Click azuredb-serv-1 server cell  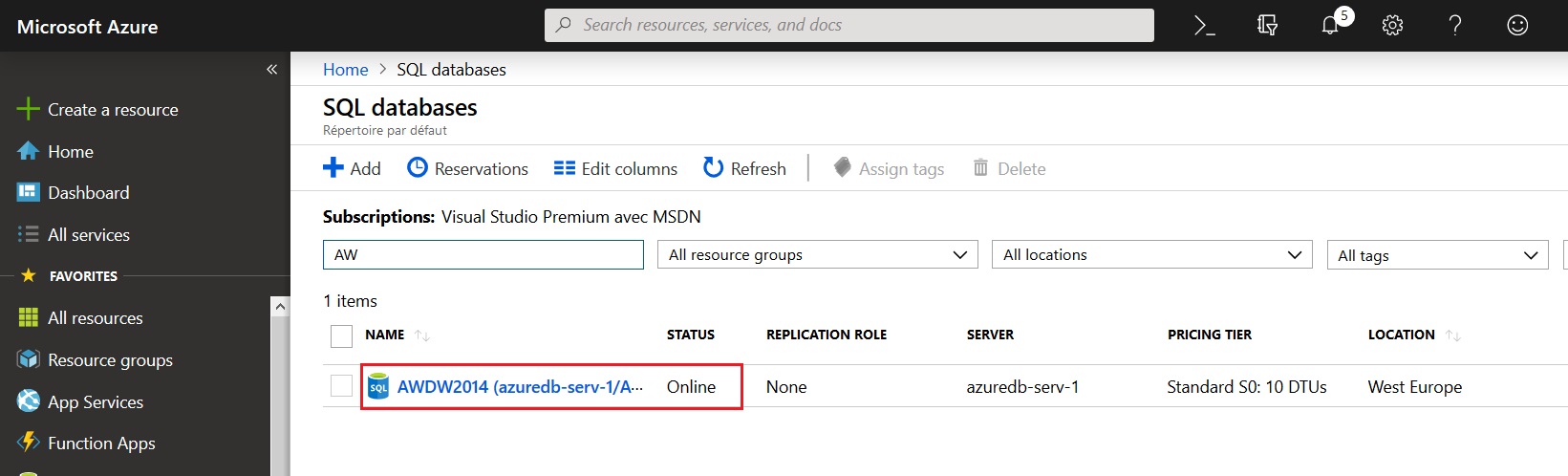(x=1022, y=386)
